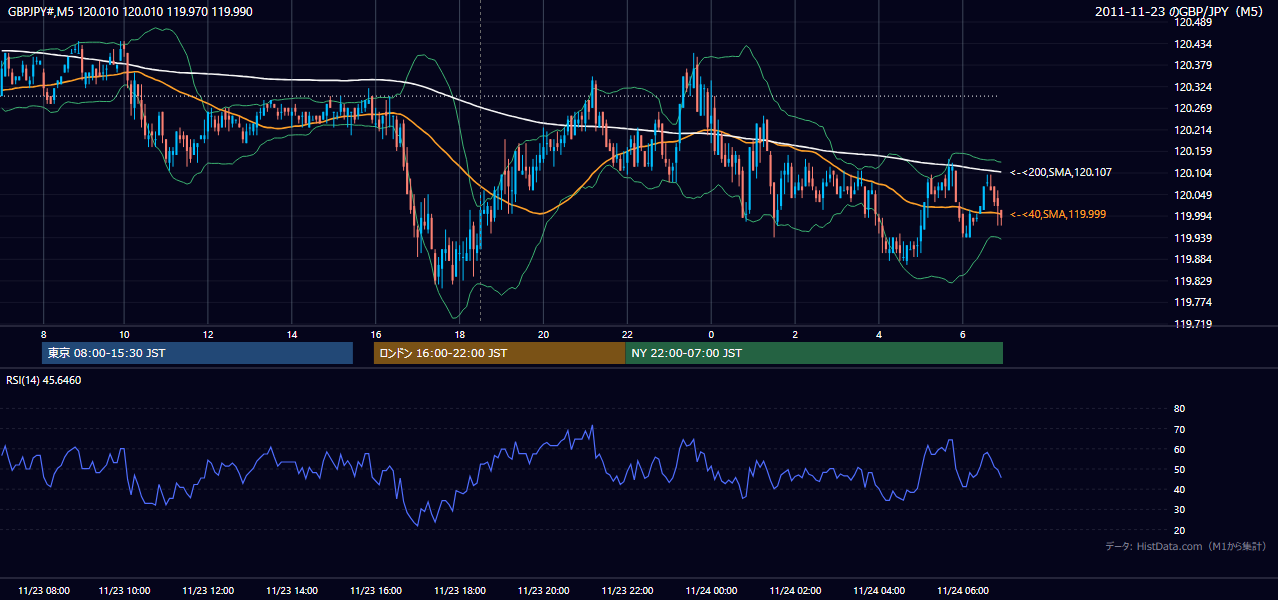This screenshot has height=600, width=1278.
Task: Click hour label 22 under the price chart
Action: coord(627,334)
